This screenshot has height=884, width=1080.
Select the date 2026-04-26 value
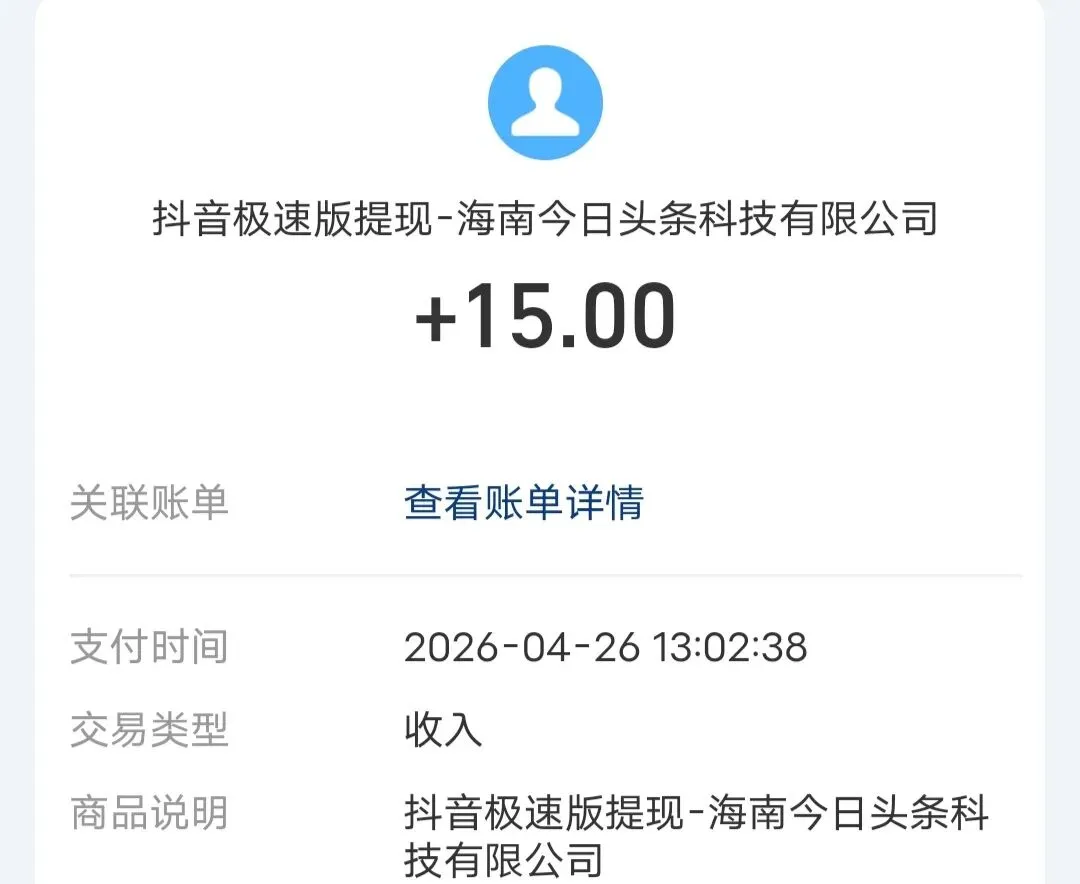click(521, 648)
